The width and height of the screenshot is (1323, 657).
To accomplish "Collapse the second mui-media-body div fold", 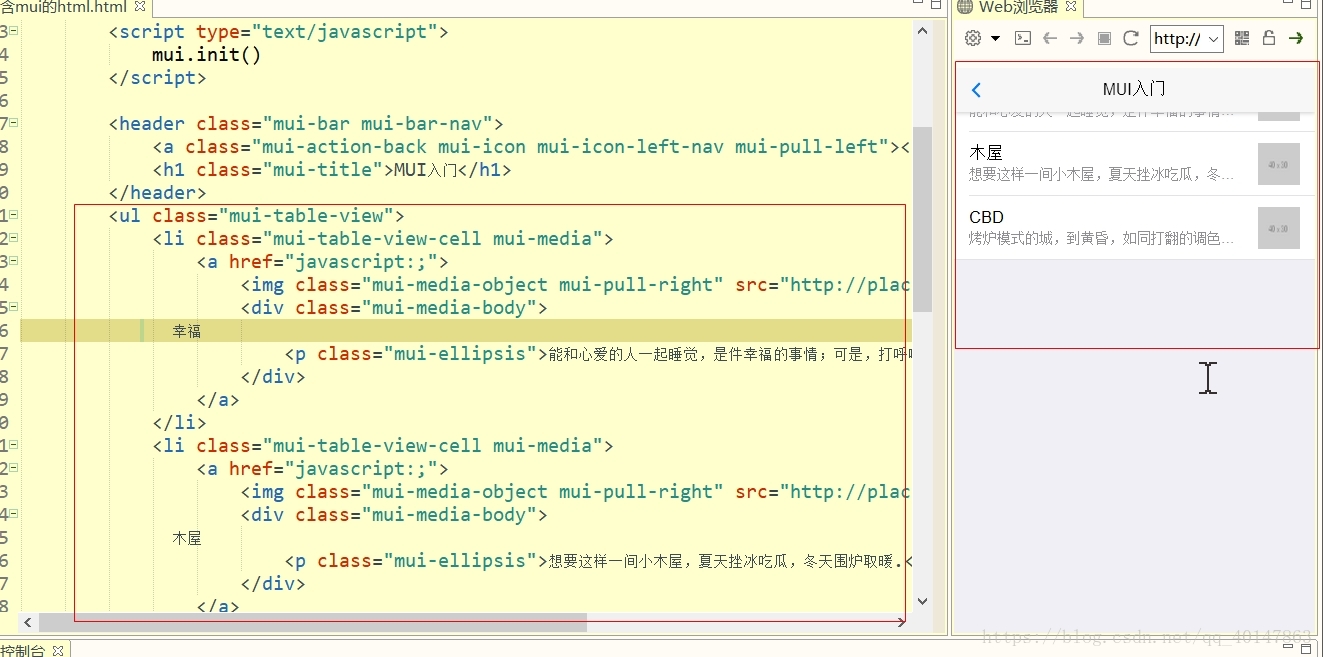I will pos(13,515).
